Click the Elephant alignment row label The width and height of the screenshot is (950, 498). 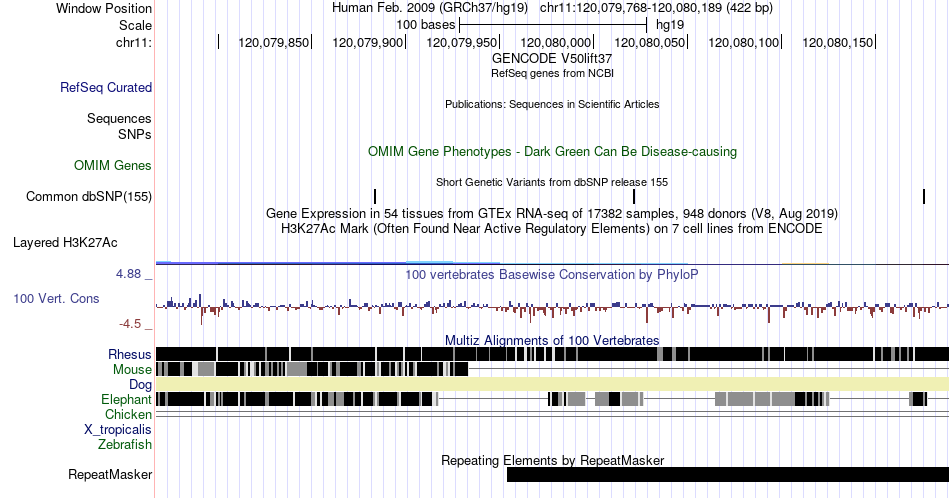click(x=127, y=399)
